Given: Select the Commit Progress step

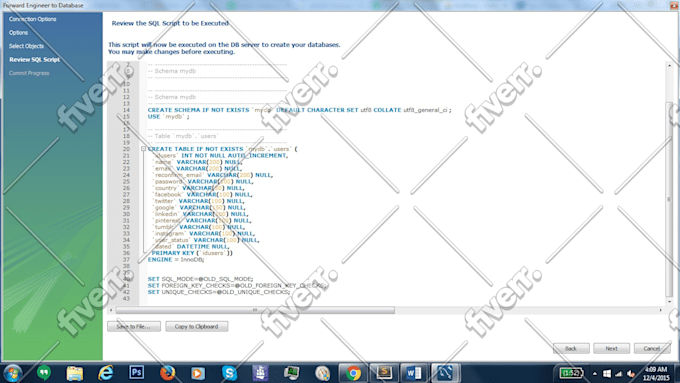Looking at the screenshot, I should tap(29, 73).
